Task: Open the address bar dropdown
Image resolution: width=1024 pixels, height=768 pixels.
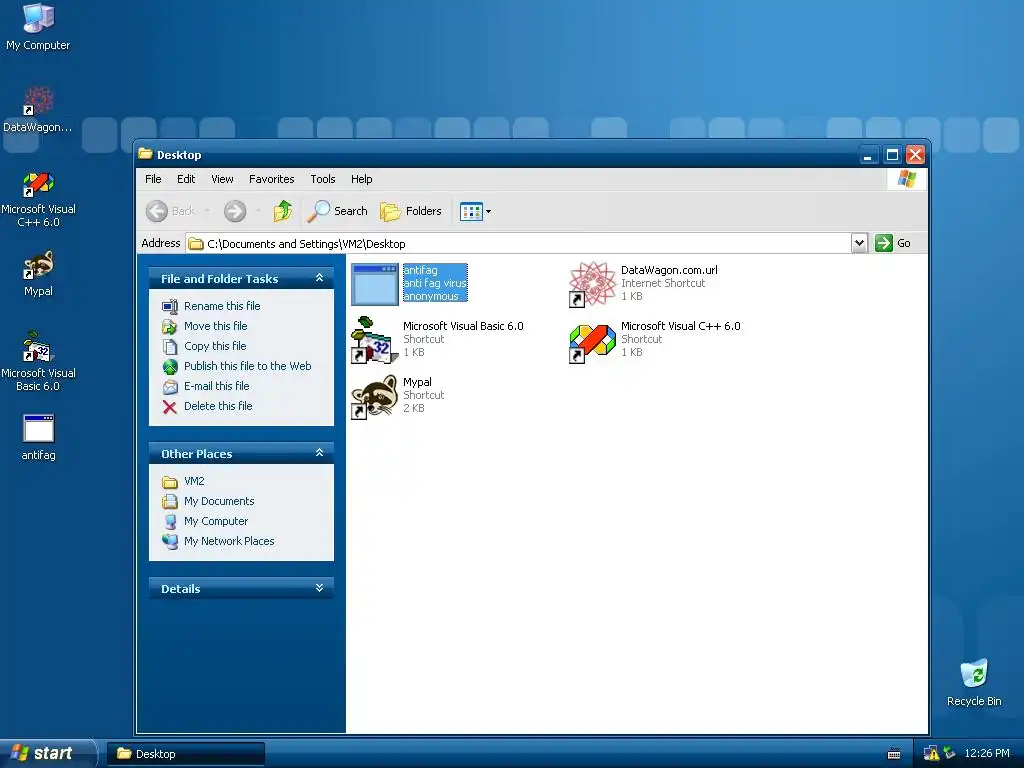Action: point(859,243)
